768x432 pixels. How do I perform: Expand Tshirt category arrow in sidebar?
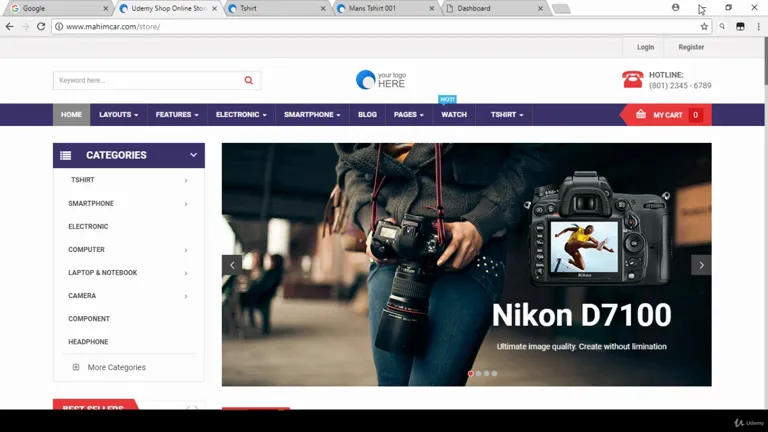tap(186, 180)
